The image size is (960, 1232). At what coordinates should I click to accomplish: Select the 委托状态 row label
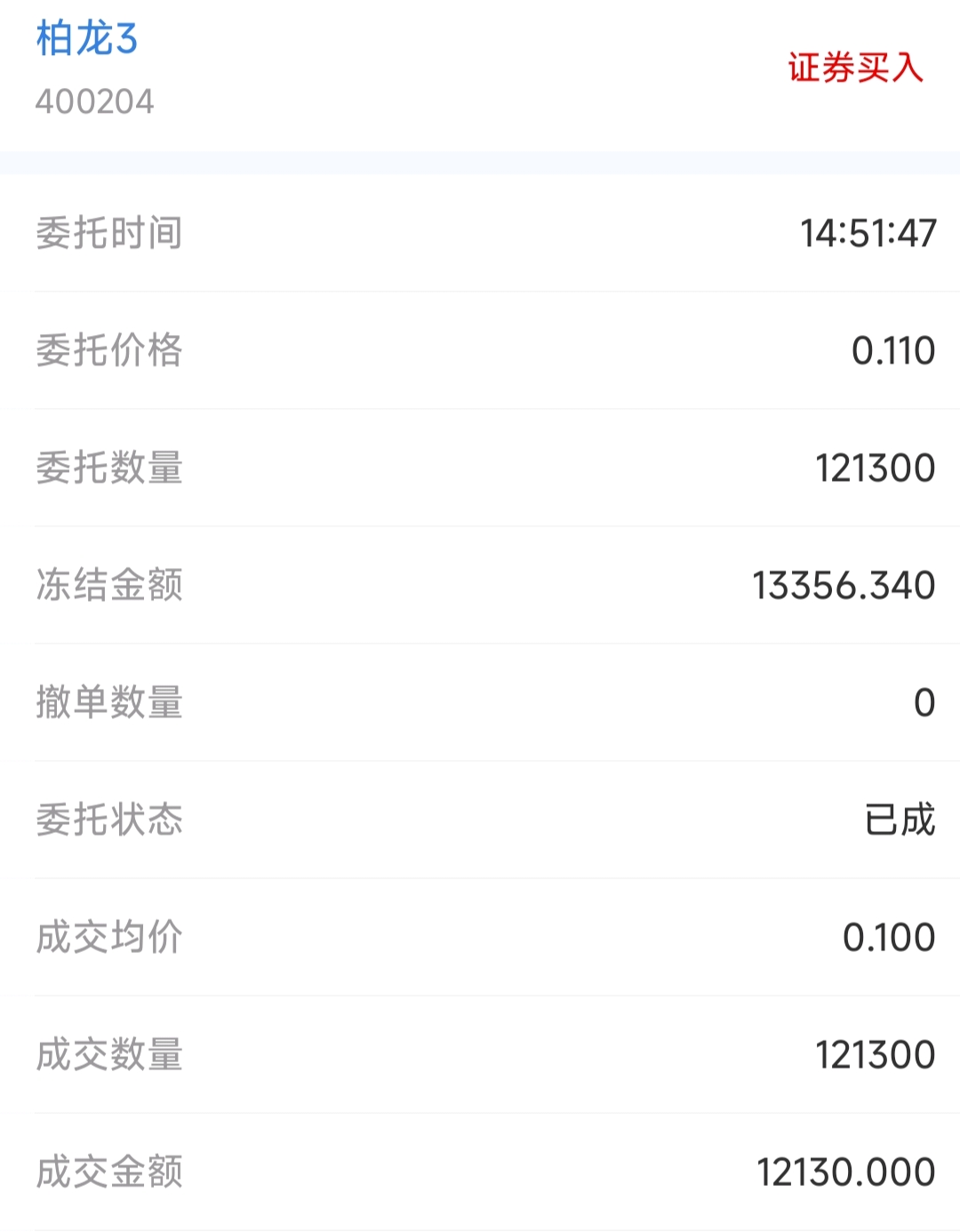tap(109, 820)
